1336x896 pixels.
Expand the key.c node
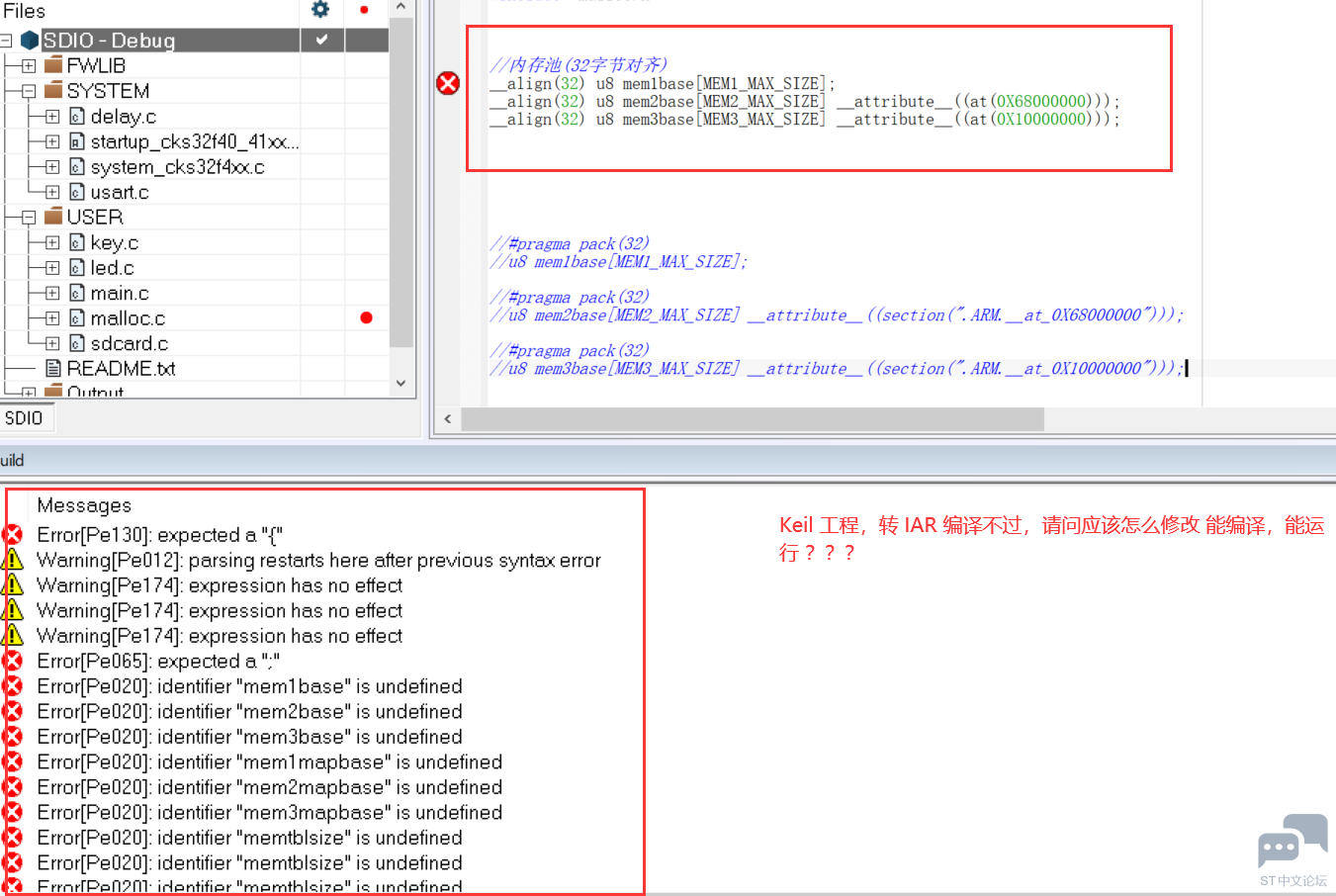coord(52,242)
